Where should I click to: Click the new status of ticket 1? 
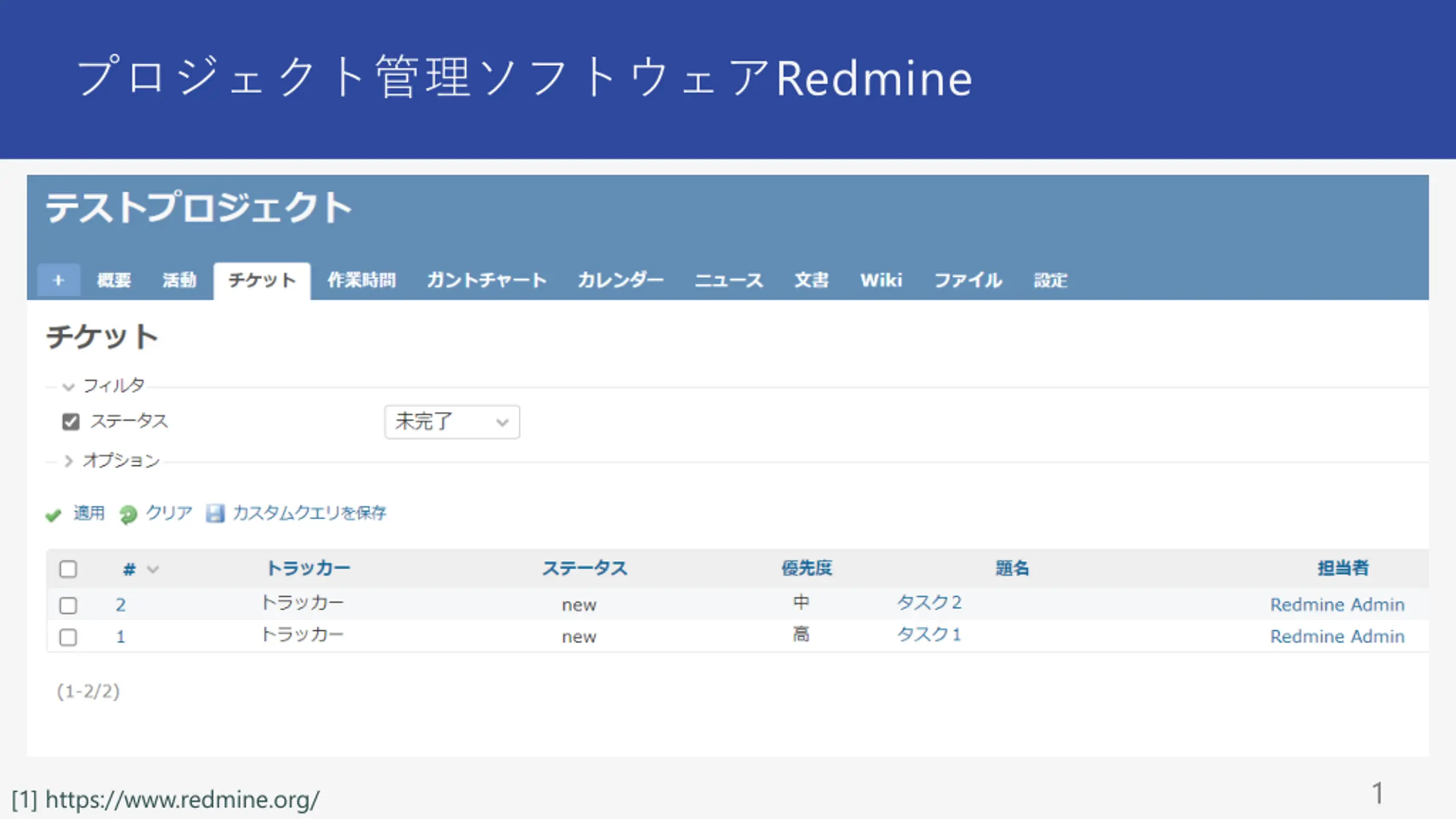(580, 638)
